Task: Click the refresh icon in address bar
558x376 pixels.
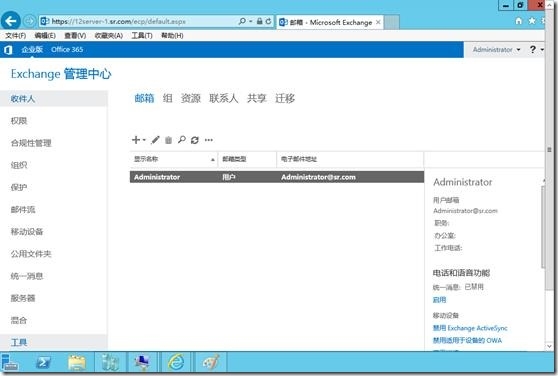Action: (269, 21)
